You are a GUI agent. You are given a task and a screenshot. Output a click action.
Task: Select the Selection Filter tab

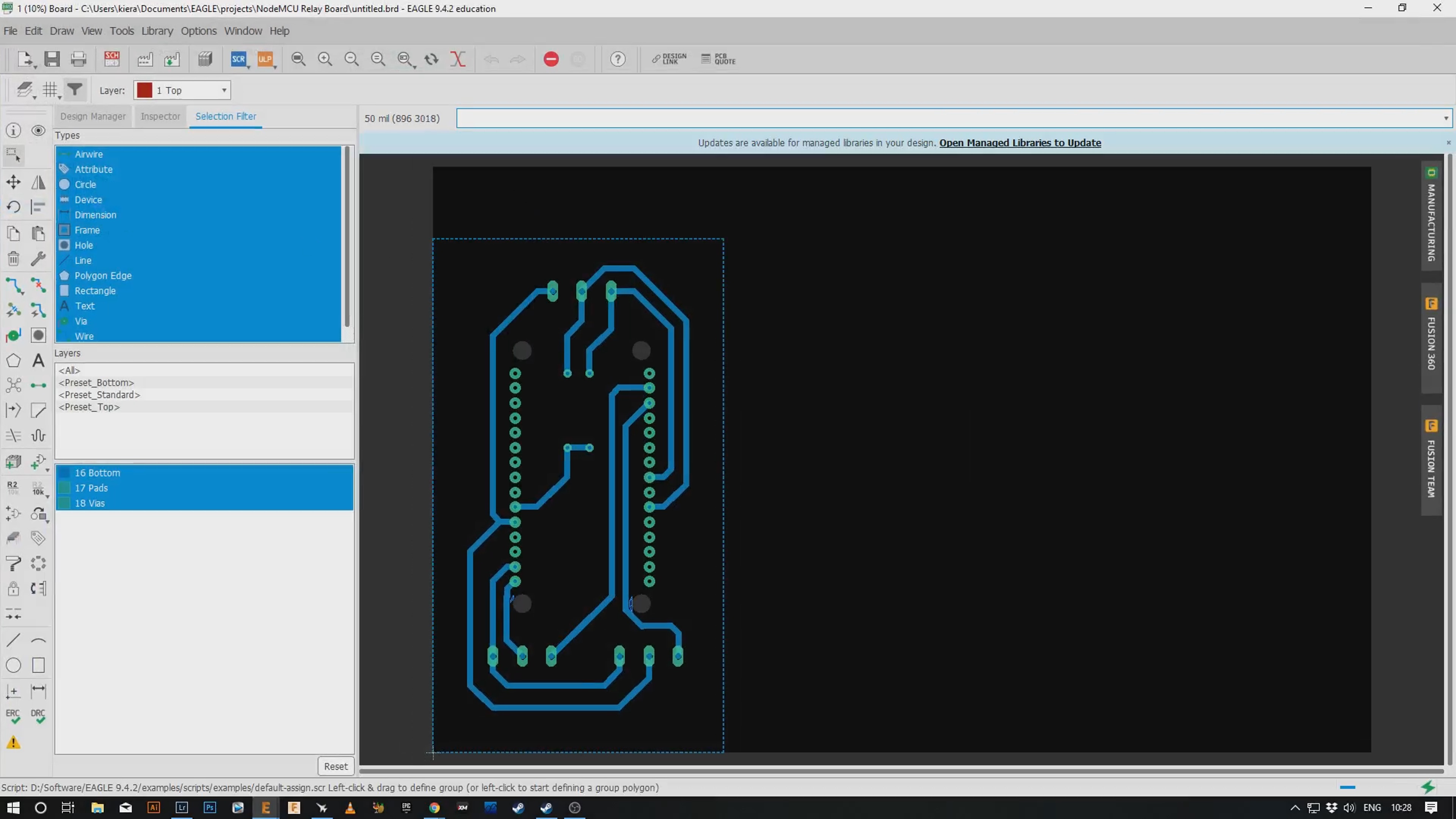pos(226,116)
